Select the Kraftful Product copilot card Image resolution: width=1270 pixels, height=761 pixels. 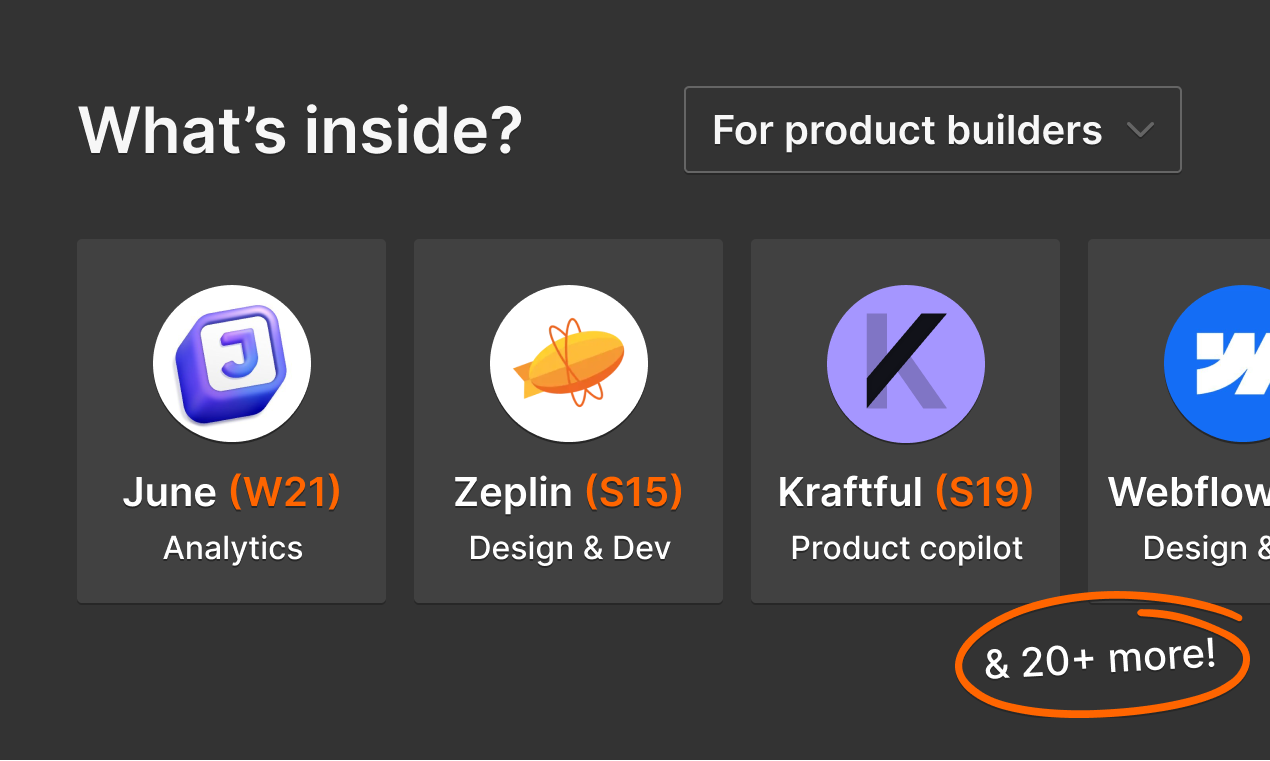(x=906, y=421)
